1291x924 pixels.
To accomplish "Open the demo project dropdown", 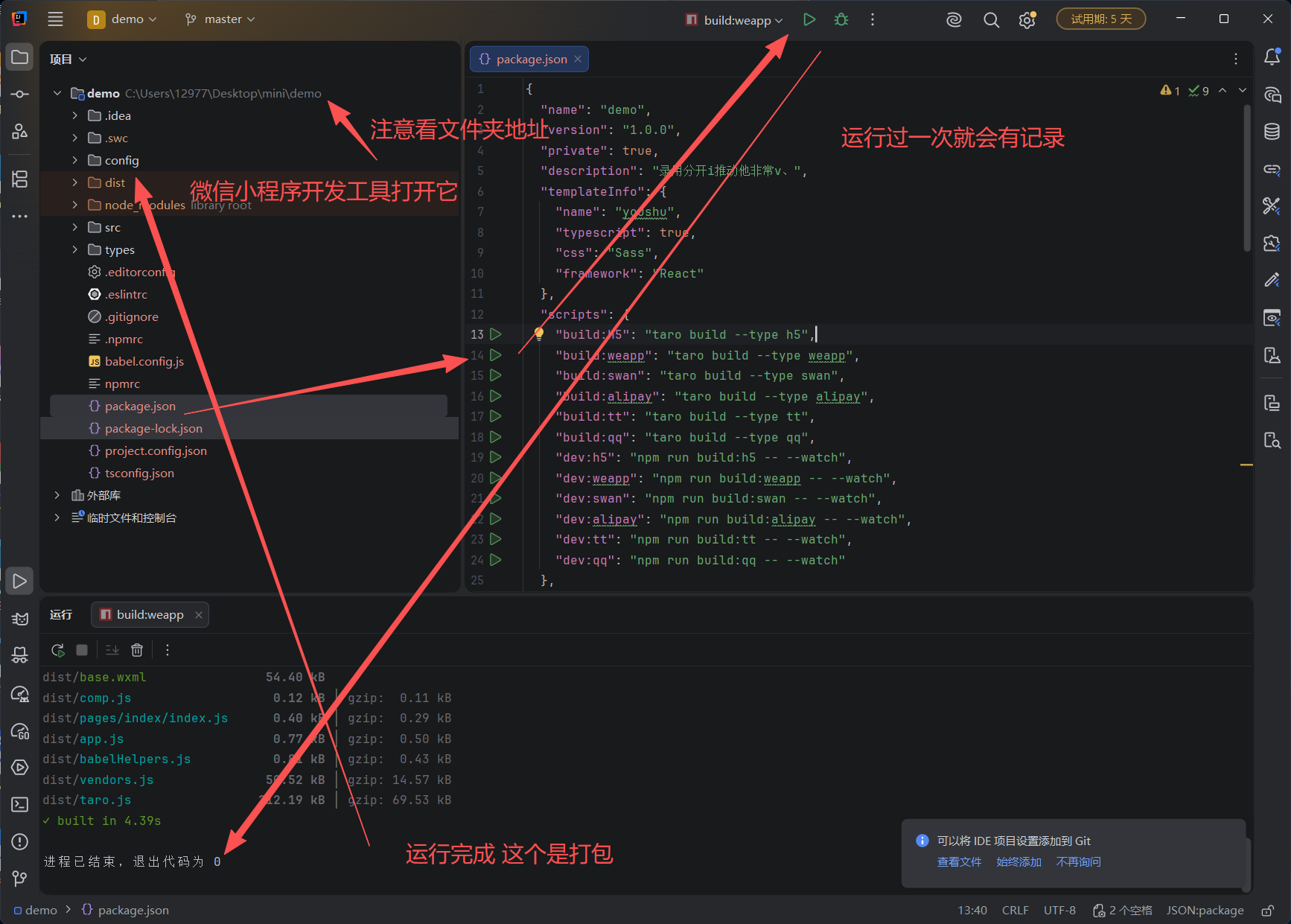I will coord(123,19).
